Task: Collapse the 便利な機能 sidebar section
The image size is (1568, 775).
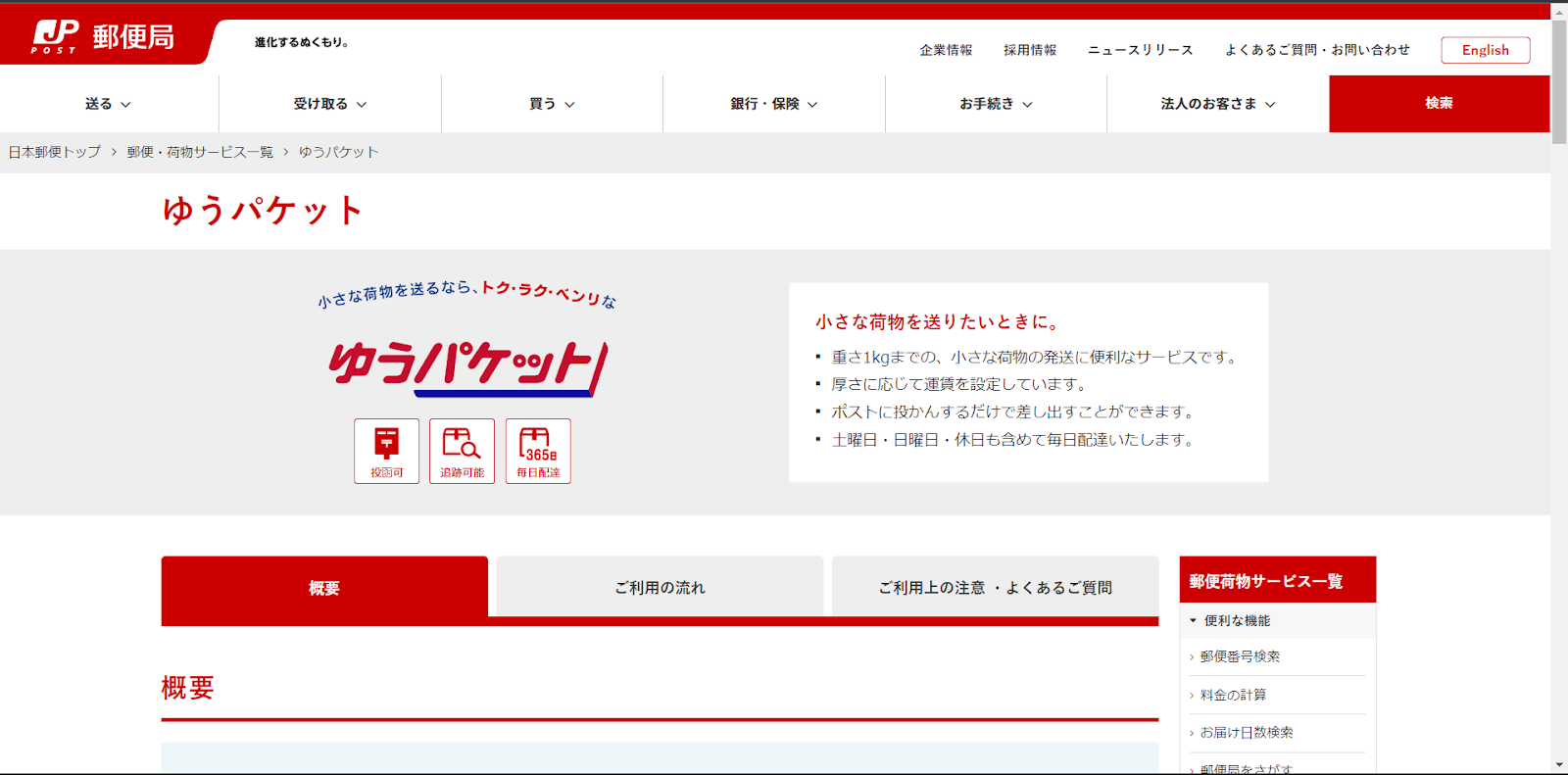Action: [1278, 620]
